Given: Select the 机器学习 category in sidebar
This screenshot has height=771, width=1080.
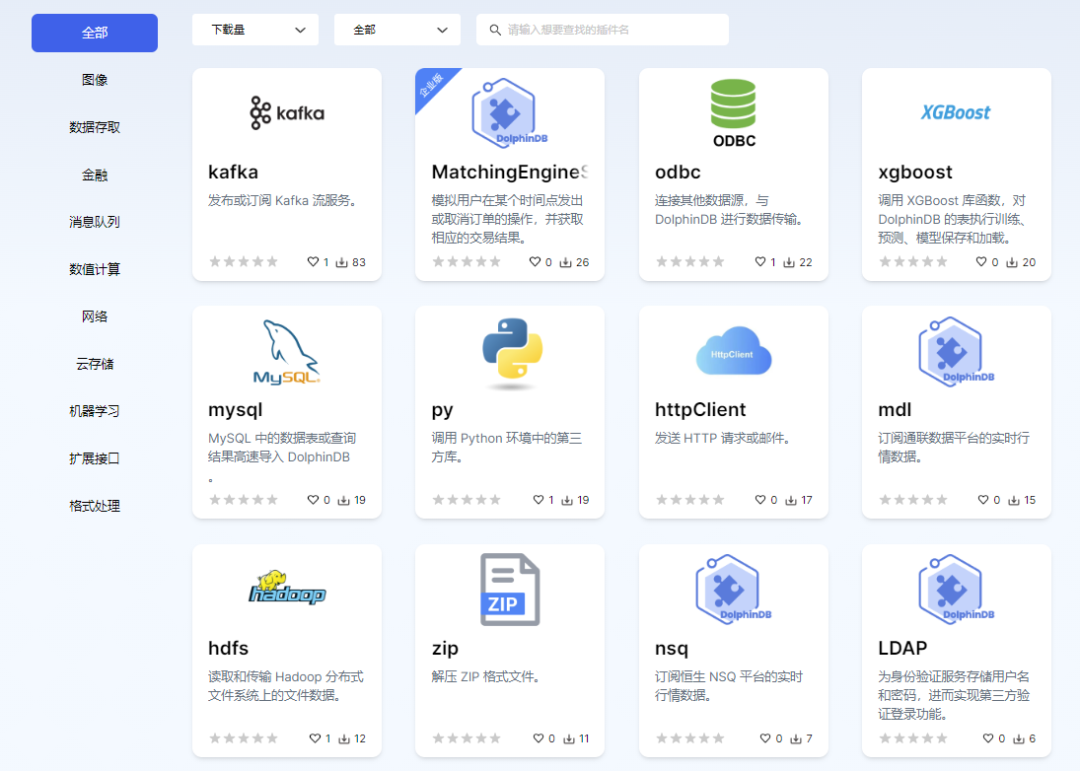Looking at the screenshot, I should (x=94, y=411).
